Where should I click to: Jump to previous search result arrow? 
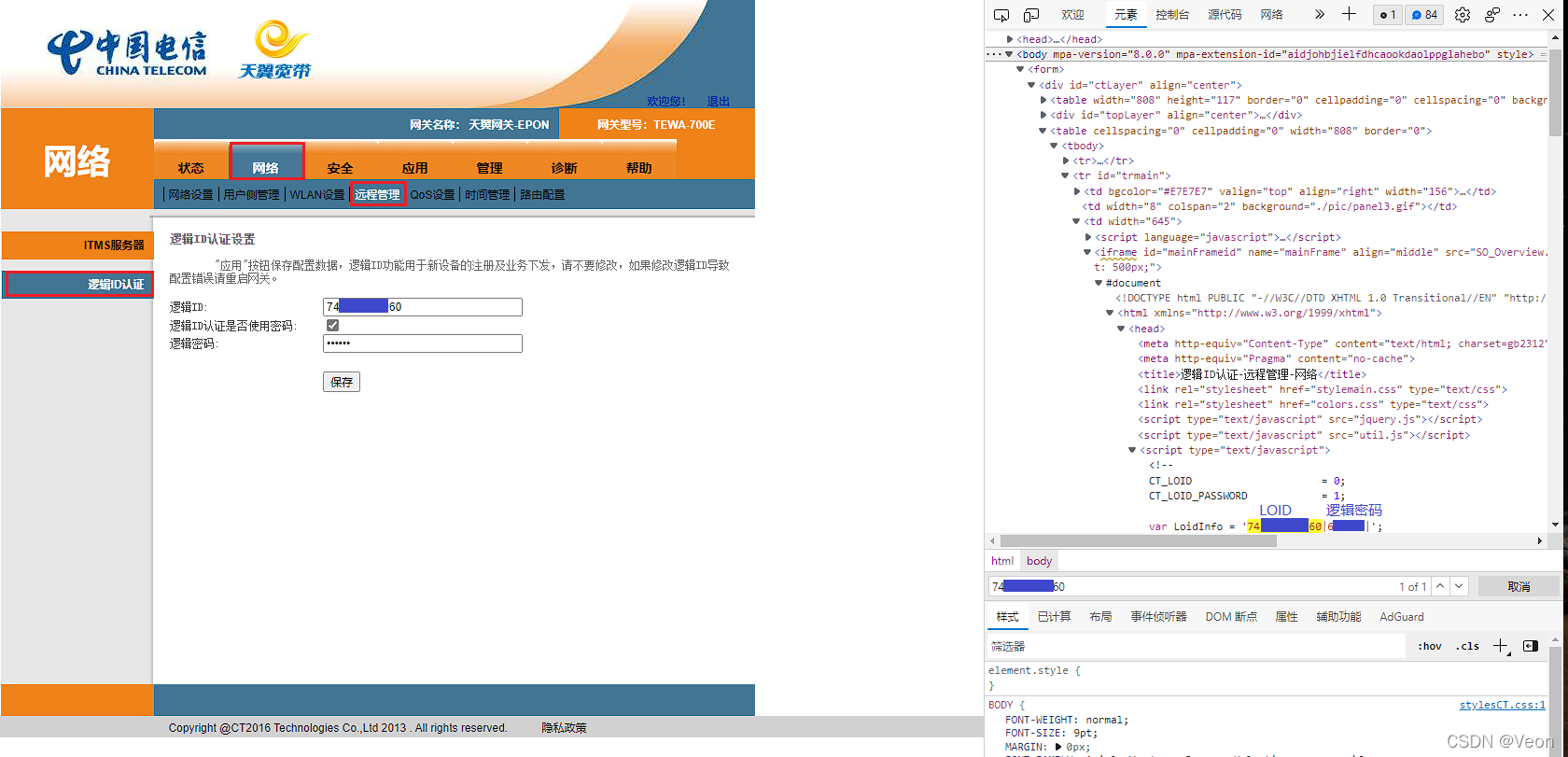click(x=1440, y=586)
